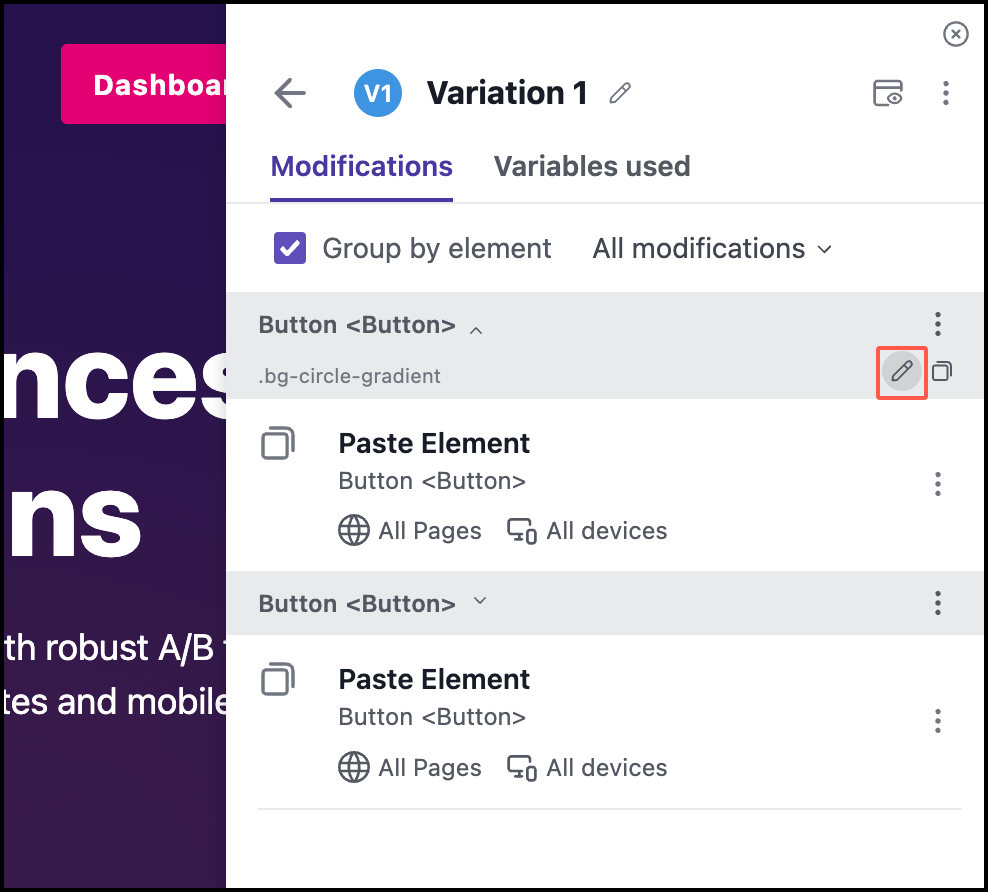
Task: Copy the .bg-circle-gradient selector
Action: (942, 372)
